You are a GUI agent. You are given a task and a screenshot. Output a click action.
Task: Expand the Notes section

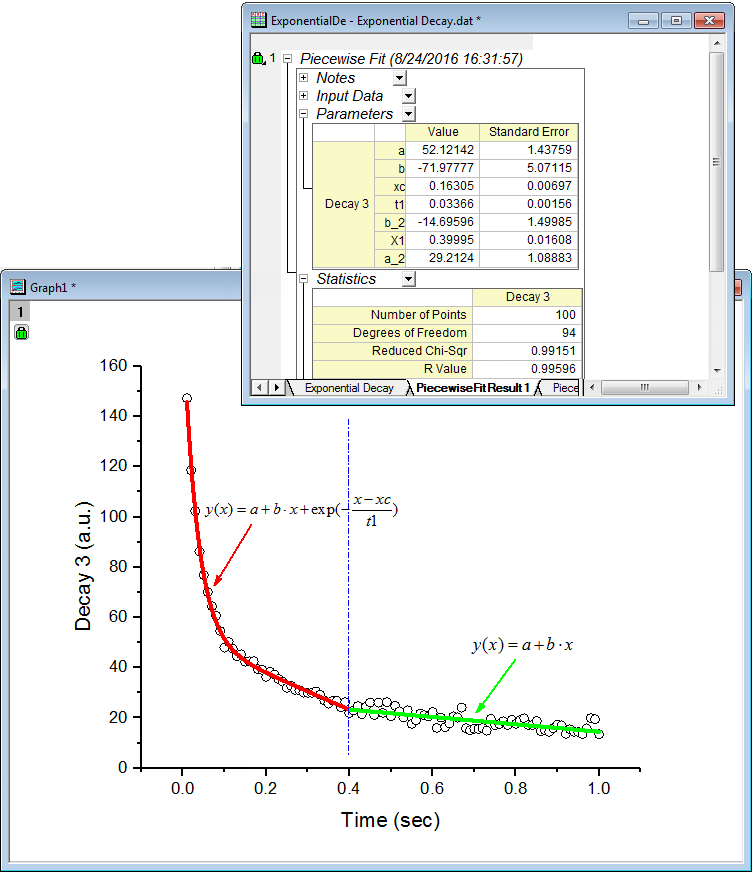(303, 78)
